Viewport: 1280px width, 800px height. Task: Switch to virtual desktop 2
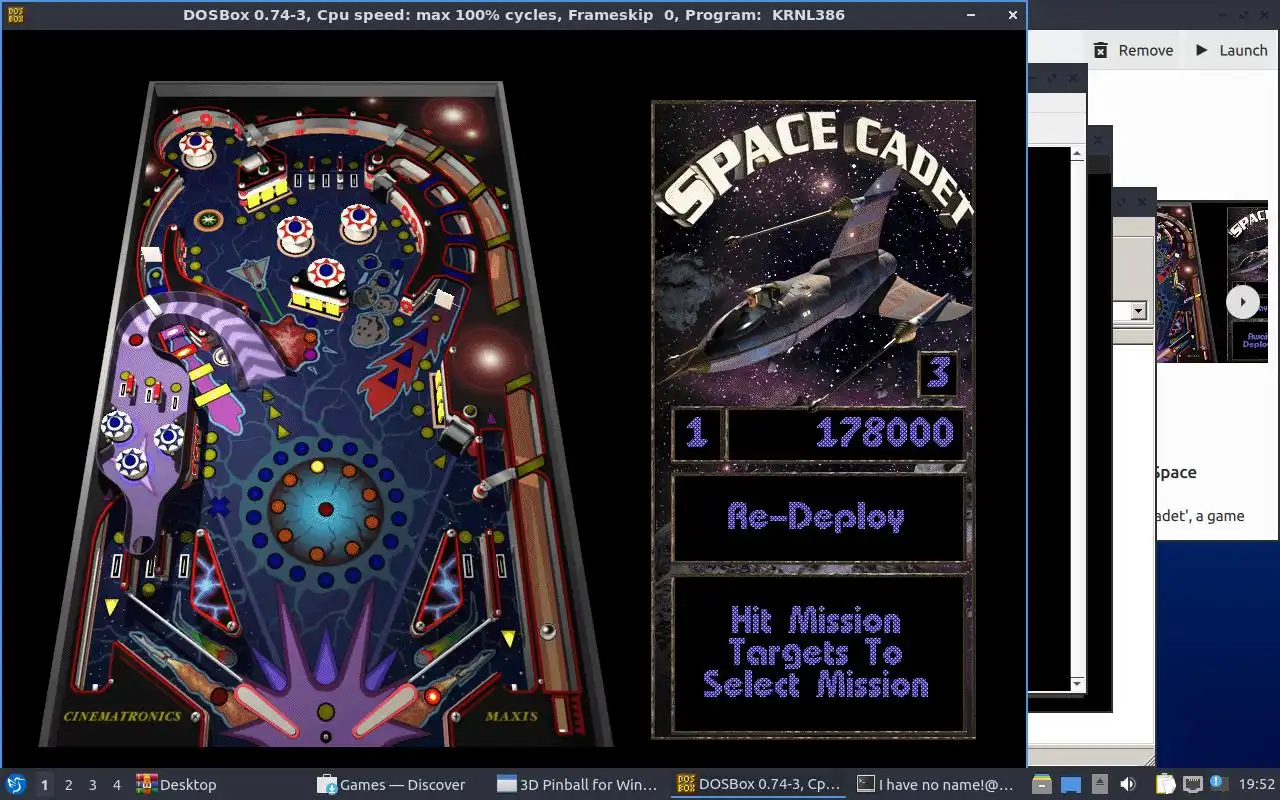(x=68, y=785)
